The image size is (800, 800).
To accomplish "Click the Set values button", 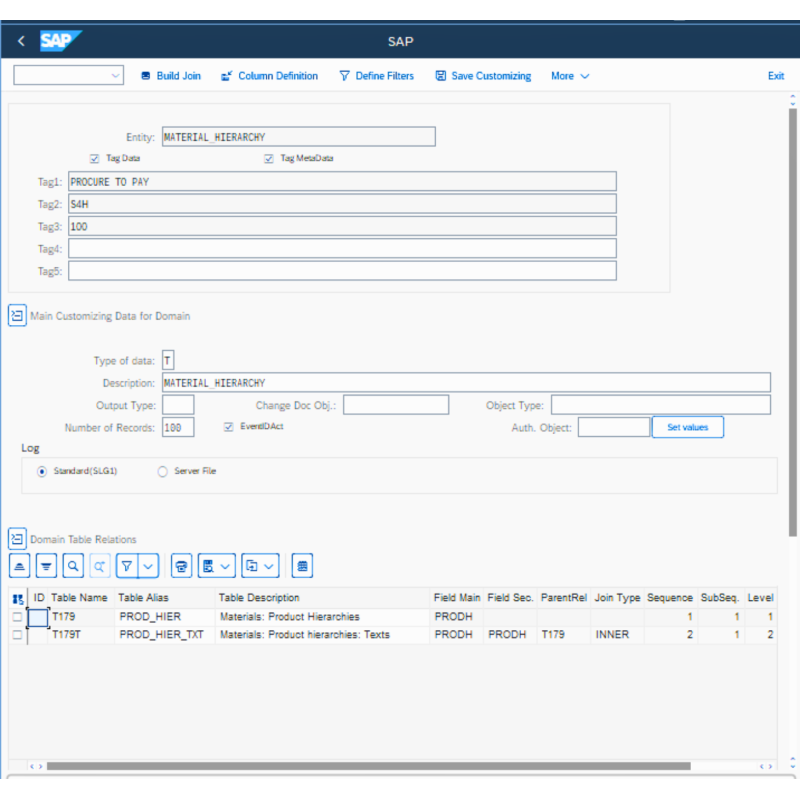I will (687, 427).
